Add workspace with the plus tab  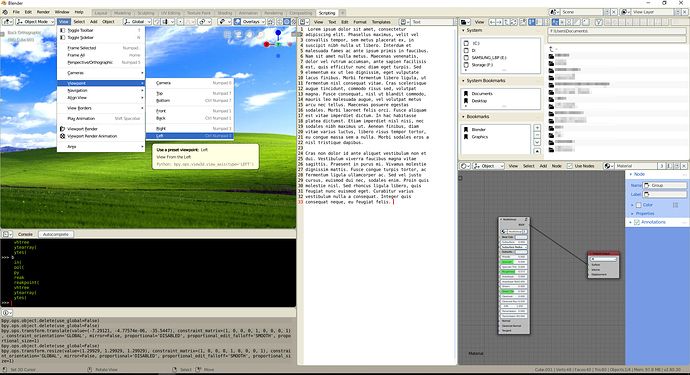342,13
